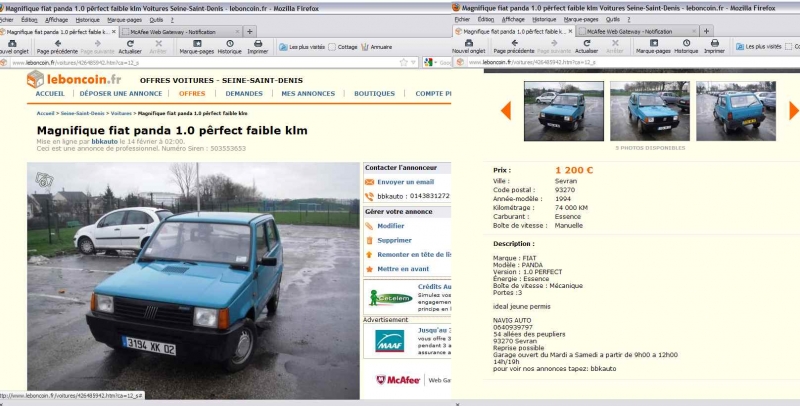Click Modifier to edit the listing
This screenshot has width=800, height=406.
point(391,226)
